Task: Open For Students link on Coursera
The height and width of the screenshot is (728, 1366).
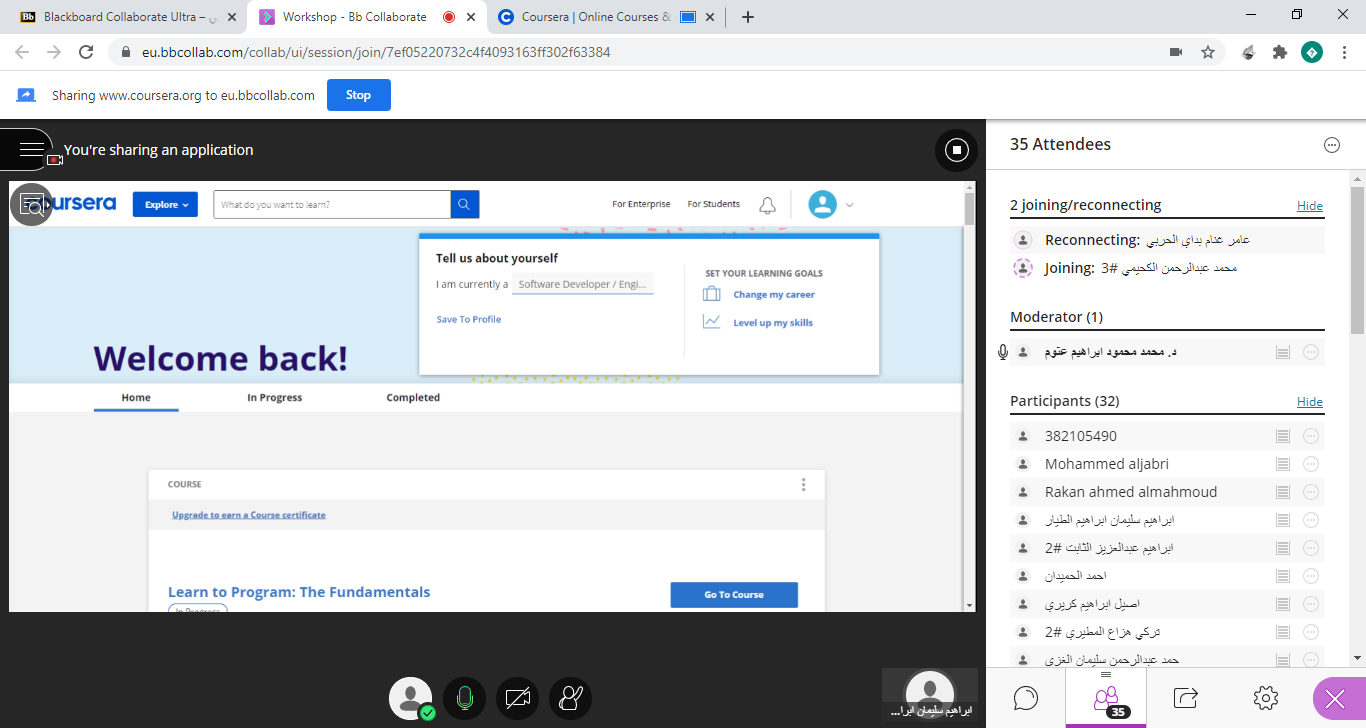Action: pyautogui.click(x=714, y=204)
